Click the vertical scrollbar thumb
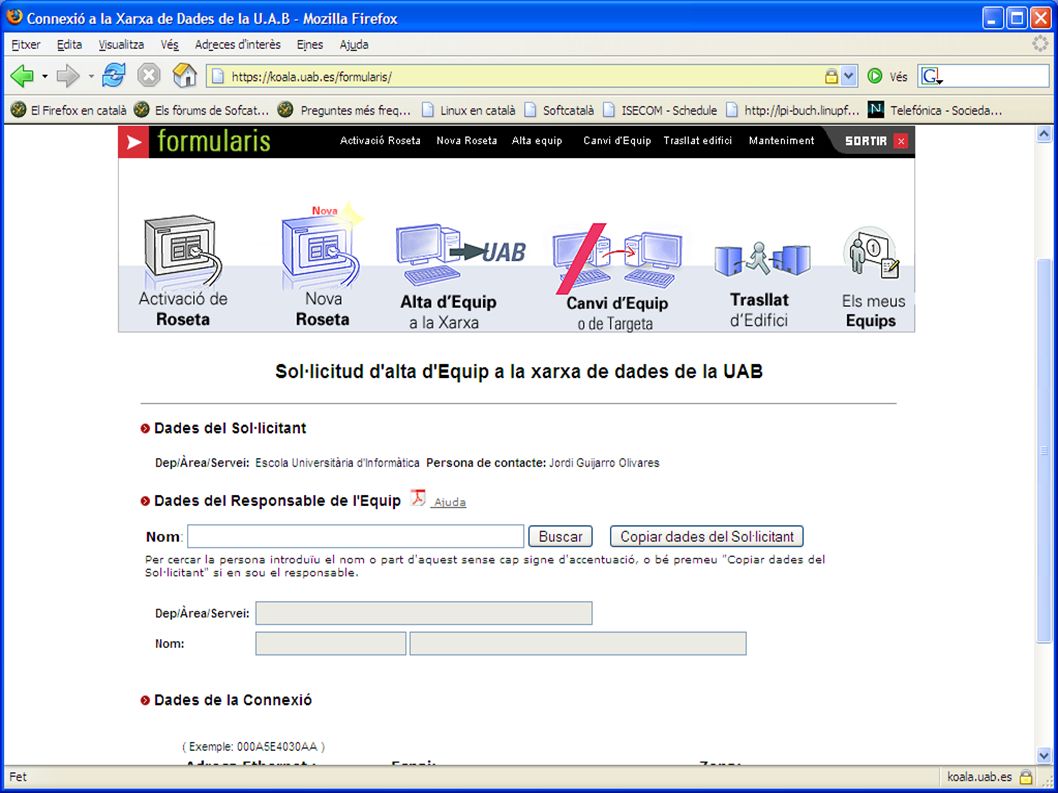1058x793 pixels. (x=1044, y=451)
